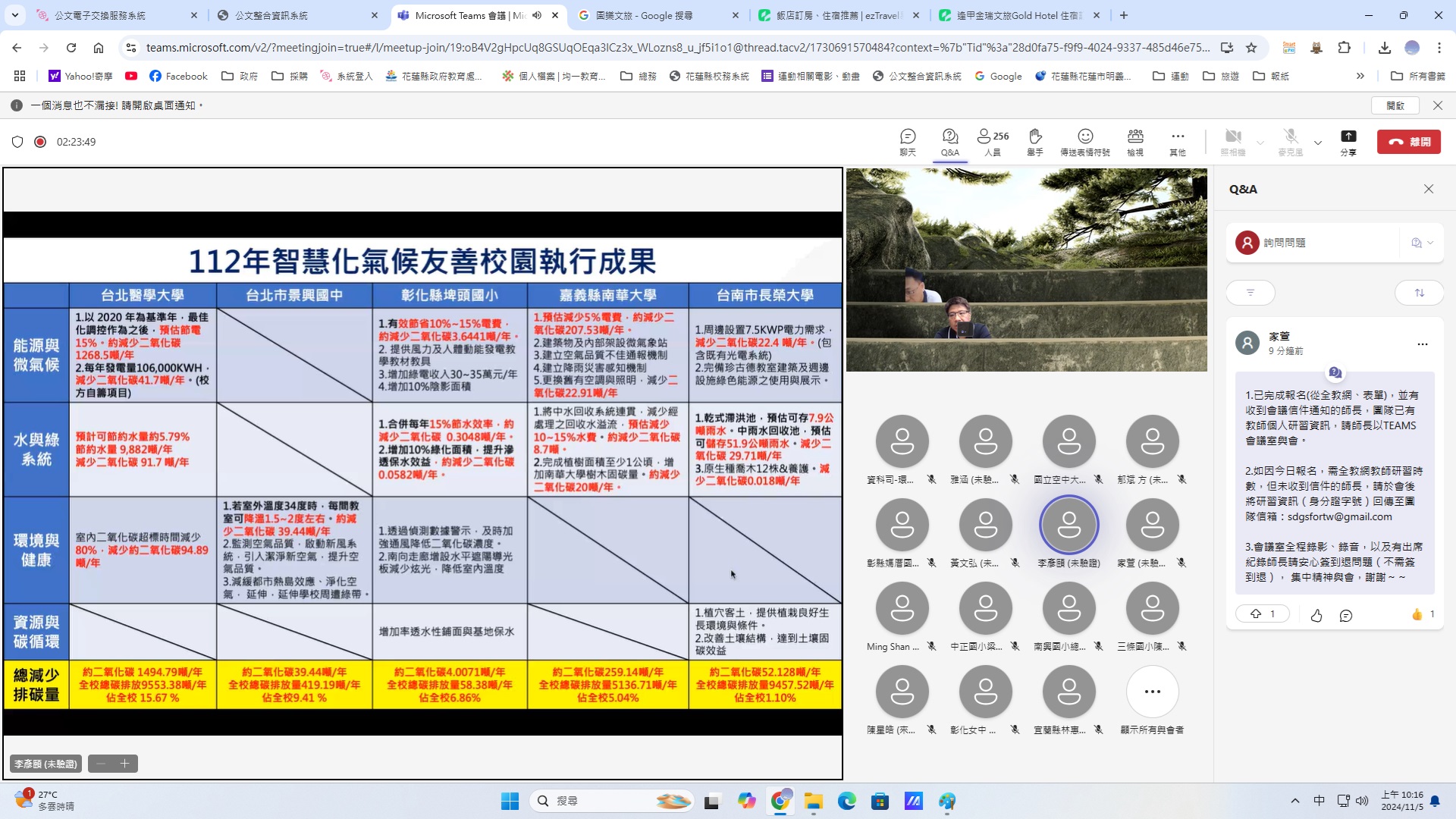This screenshot has height=819, width=1456.
Task: Expand microphone options dropdown arrow
Action: 1318,143
